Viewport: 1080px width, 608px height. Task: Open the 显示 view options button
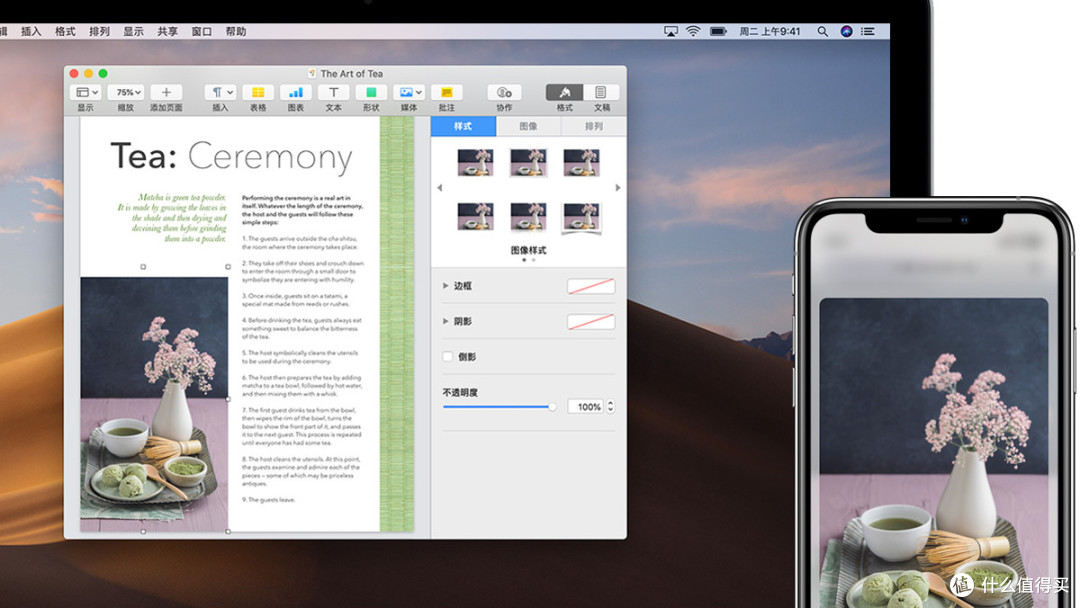[86, 92]
